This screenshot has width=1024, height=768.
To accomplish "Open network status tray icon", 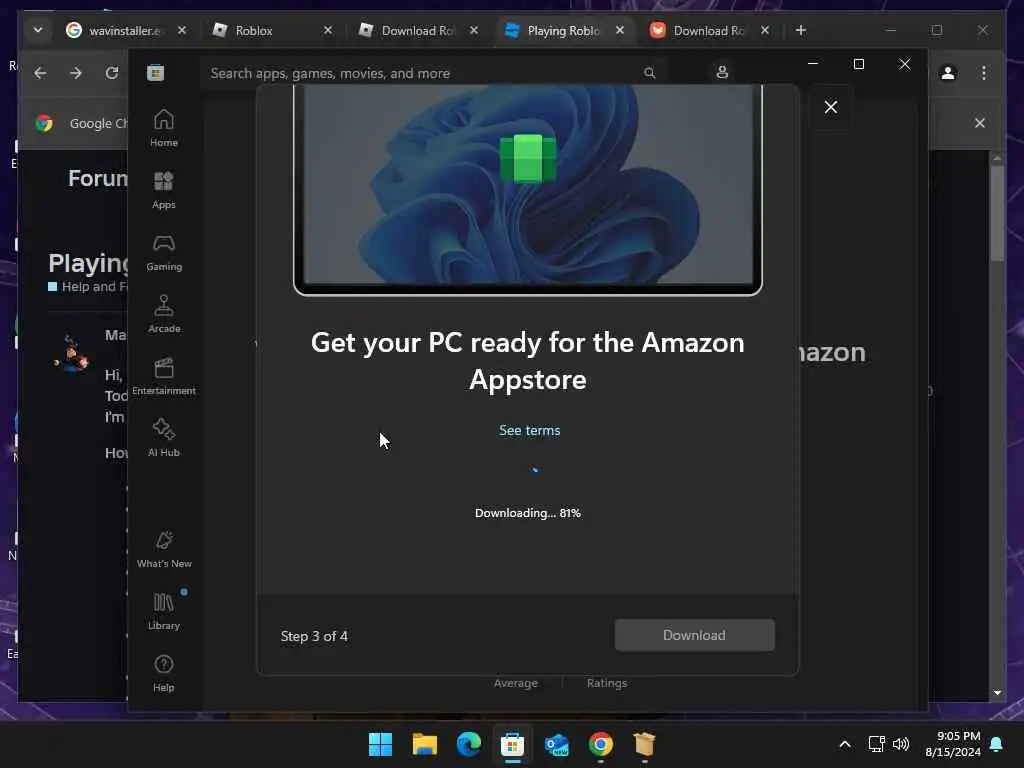I will point(876,744).
